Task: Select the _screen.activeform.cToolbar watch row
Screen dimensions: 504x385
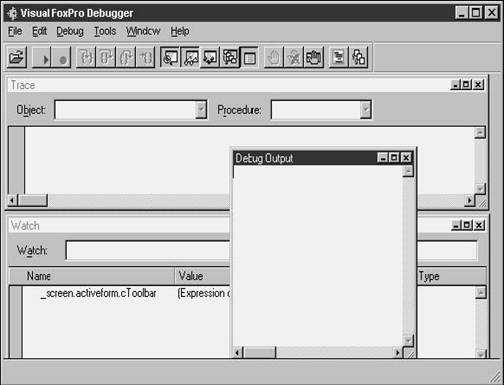Action: click(98, 293)
